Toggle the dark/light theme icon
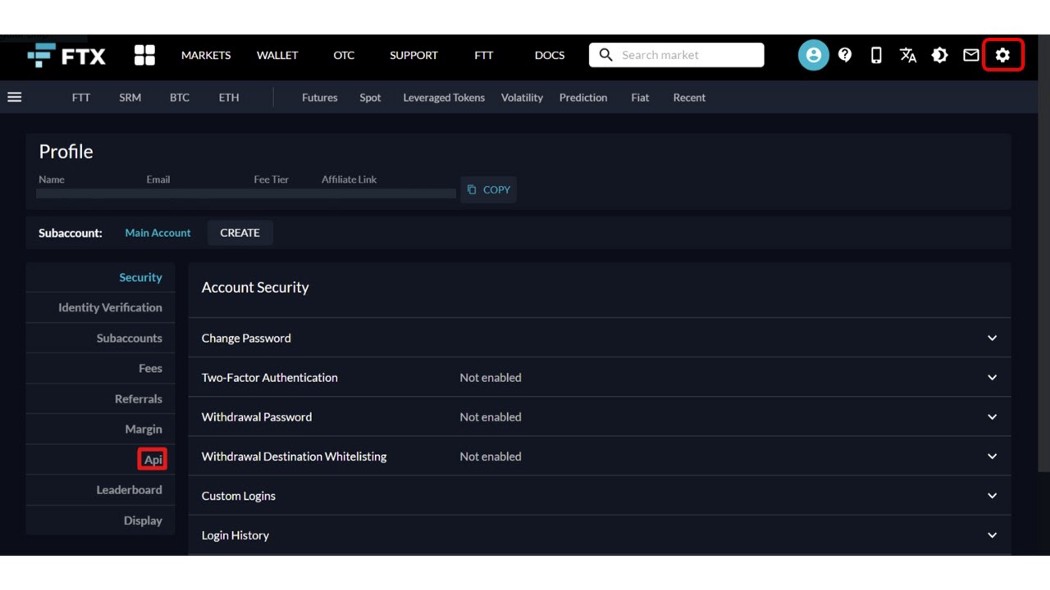Image resolution: width=1050 pixels, height=590 pixels. (940, 55)
